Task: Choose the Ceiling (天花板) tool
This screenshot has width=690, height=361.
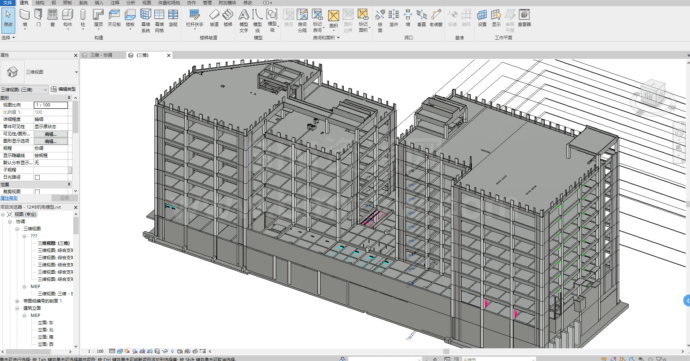Action: [114, 19]
